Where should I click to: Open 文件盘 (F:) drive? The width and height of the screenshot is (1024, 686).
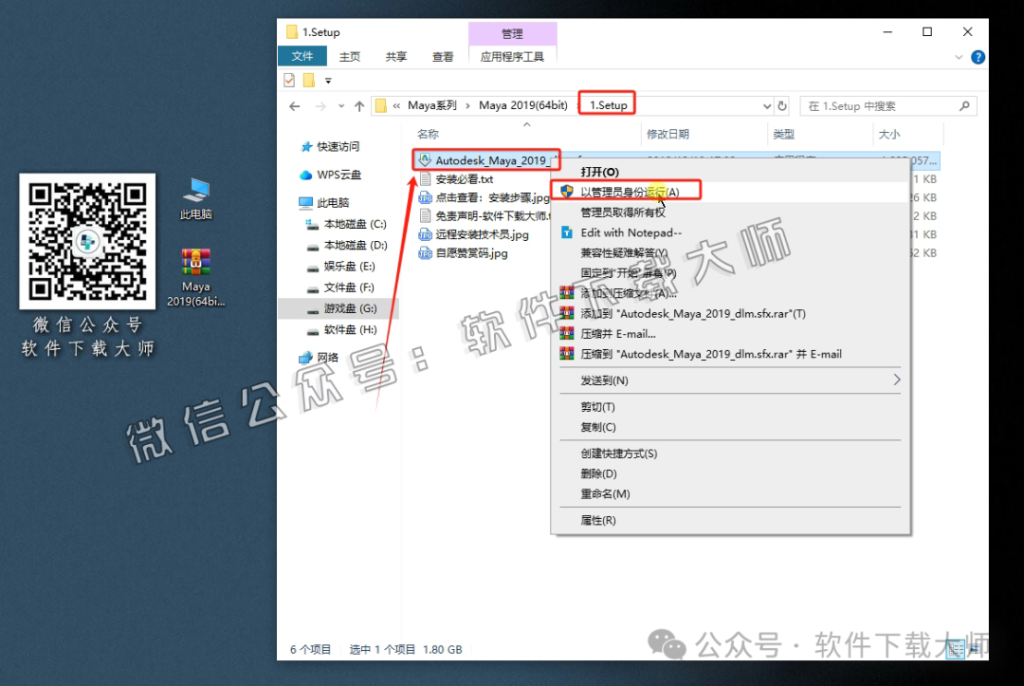click(x=341, y=287)
